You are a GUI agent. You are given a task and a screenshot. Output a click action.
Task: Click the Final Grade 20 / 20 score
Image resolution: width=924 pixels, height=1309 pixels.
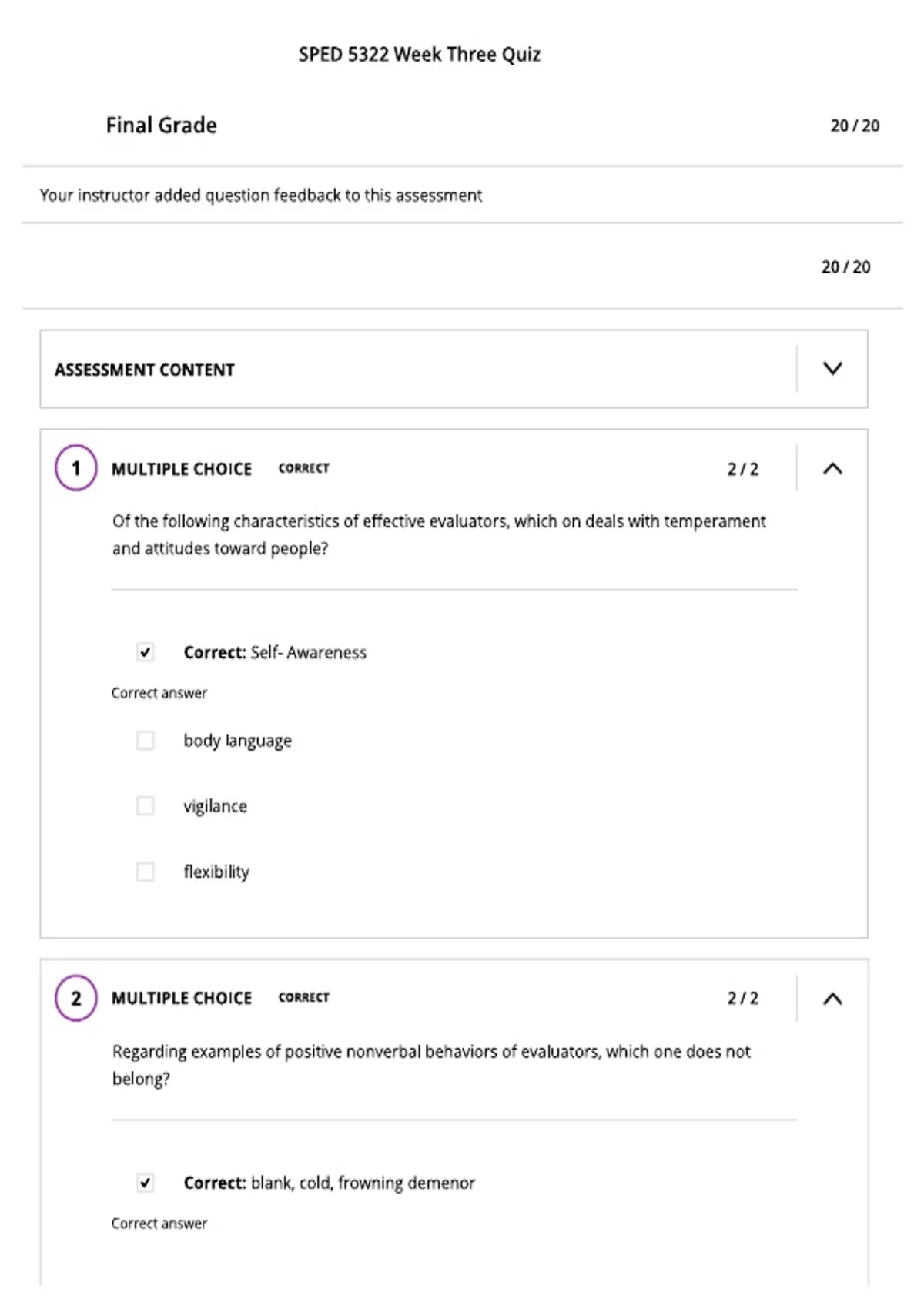[855, 126]
